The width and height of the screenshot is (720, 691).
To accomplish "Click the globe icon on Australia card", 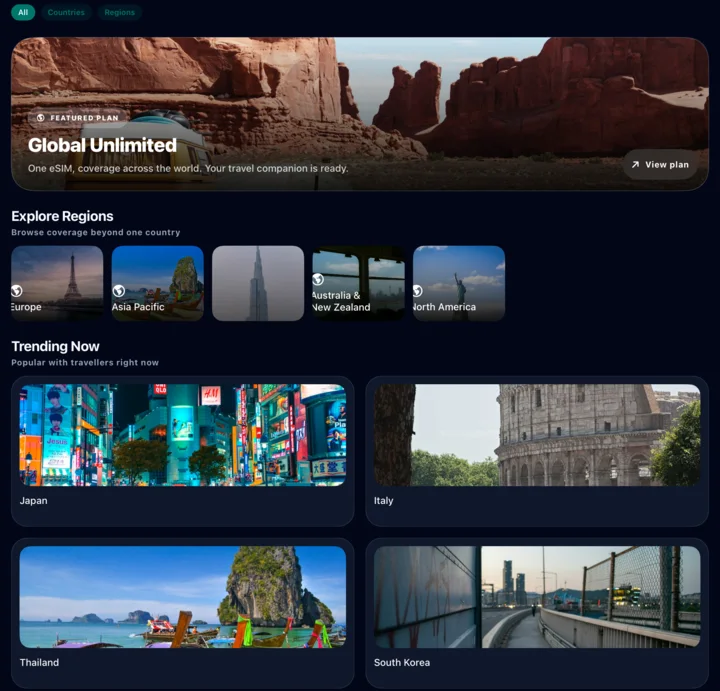I will [318, 279].
